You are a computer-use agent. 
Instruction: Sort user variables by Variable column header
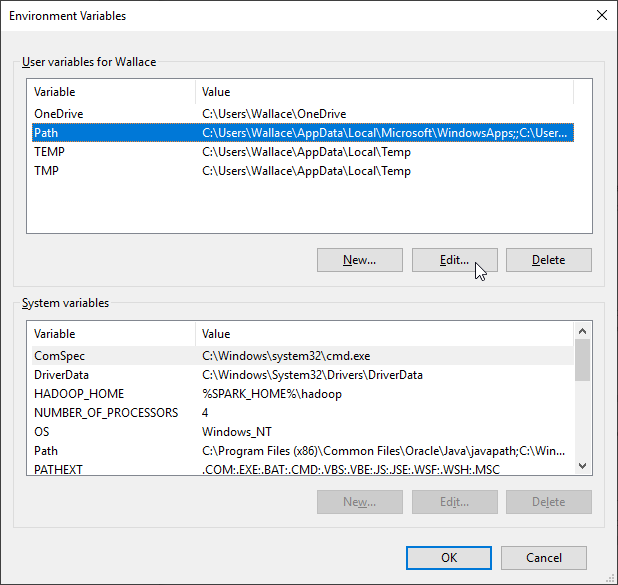110,92
